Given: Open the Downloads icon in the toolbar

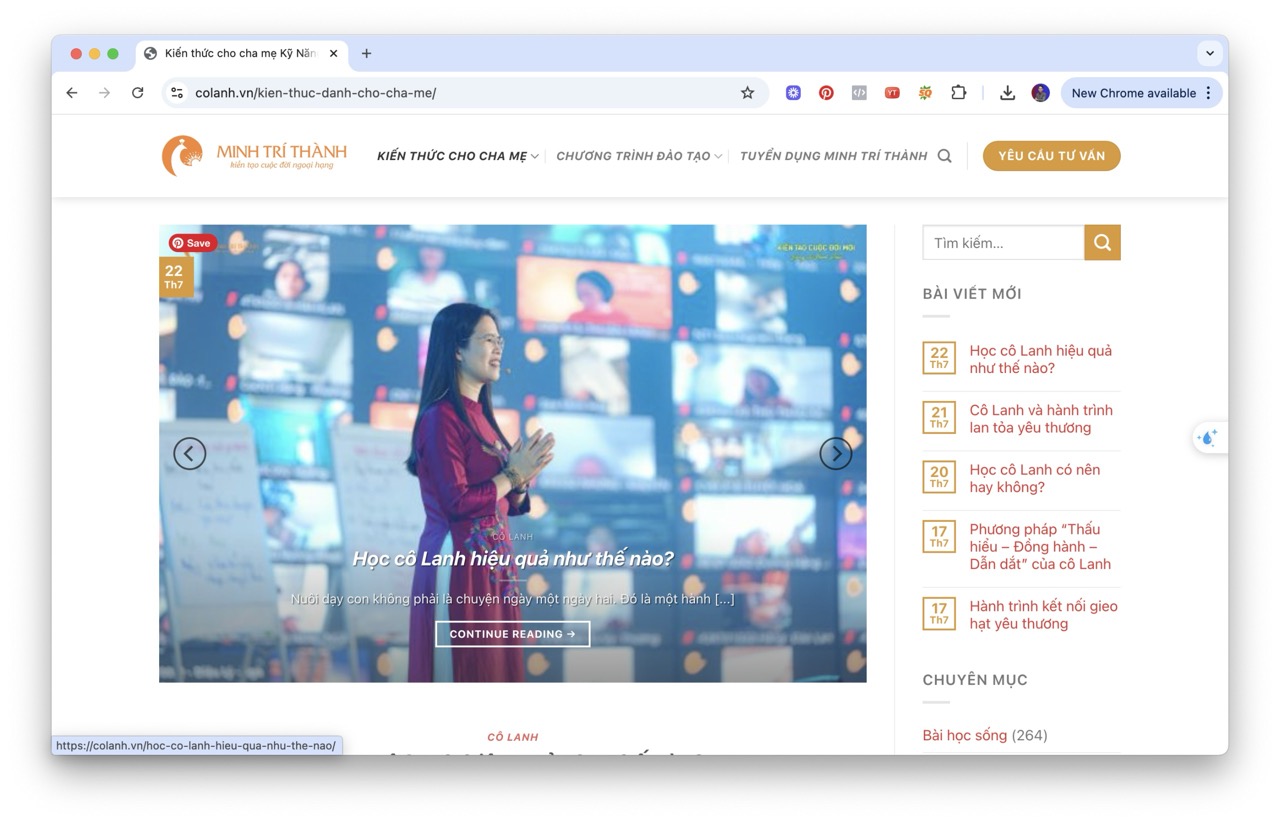Looking at the screenshot, I should point(1007,92).
